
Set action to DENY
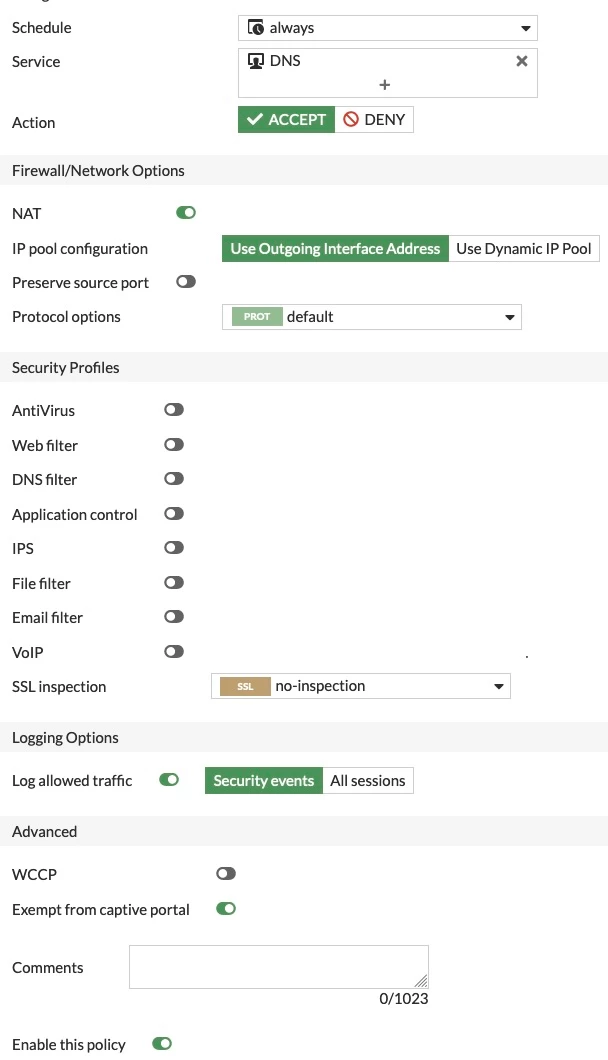coord(374,120)
